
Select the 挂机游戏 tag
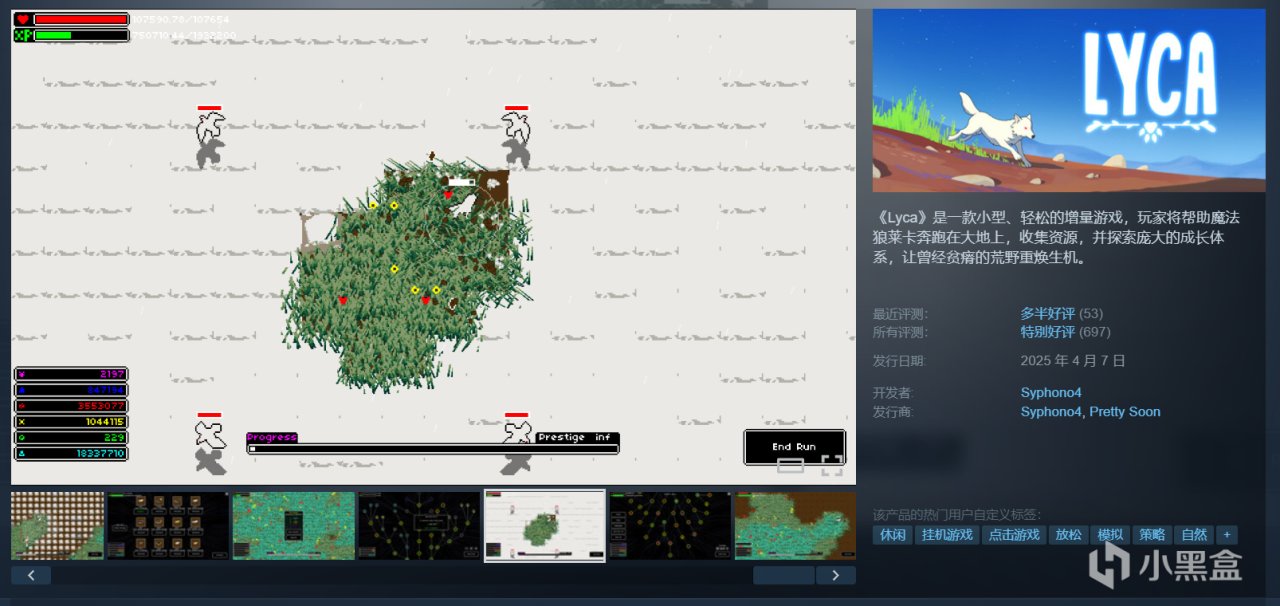(946, 535)
